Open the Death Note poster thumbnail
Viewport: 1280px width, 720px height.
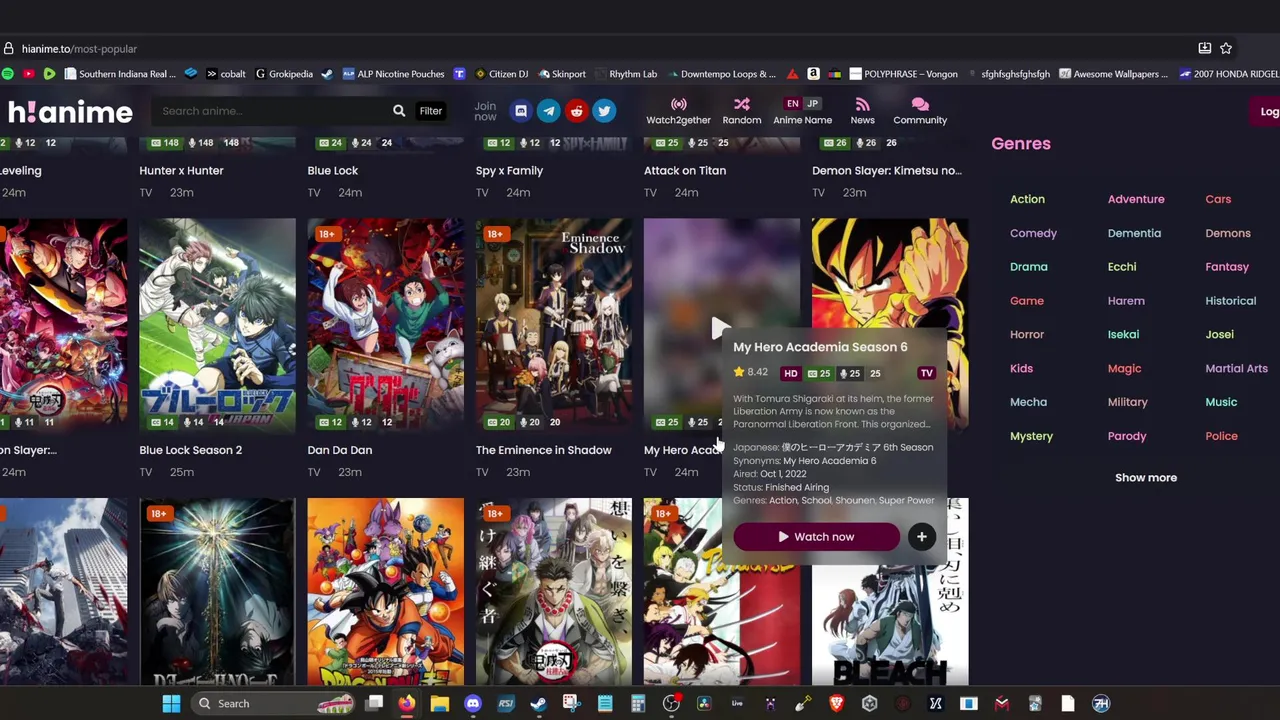coord(217,592)
